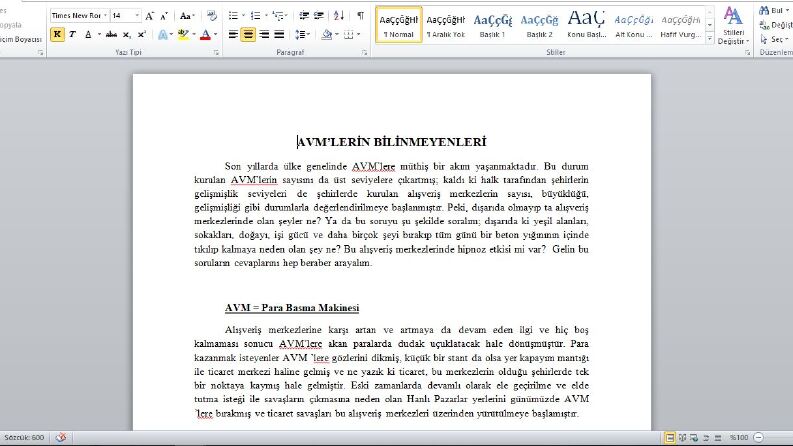Toggle Superscript formatting

point(142,34)
